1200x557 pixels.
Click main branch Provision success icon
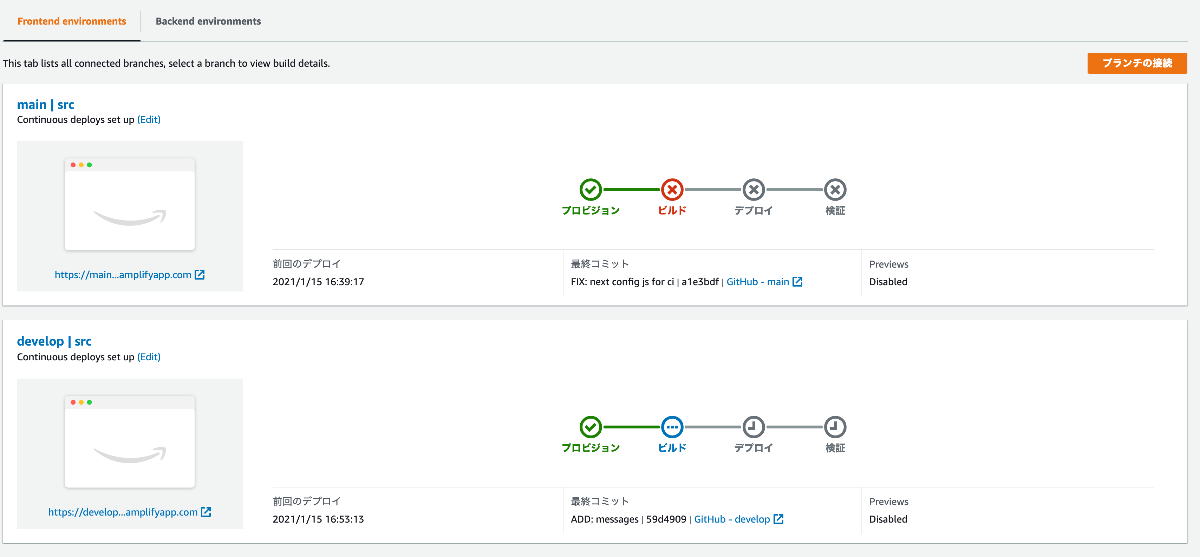click(x=590, y=189)
